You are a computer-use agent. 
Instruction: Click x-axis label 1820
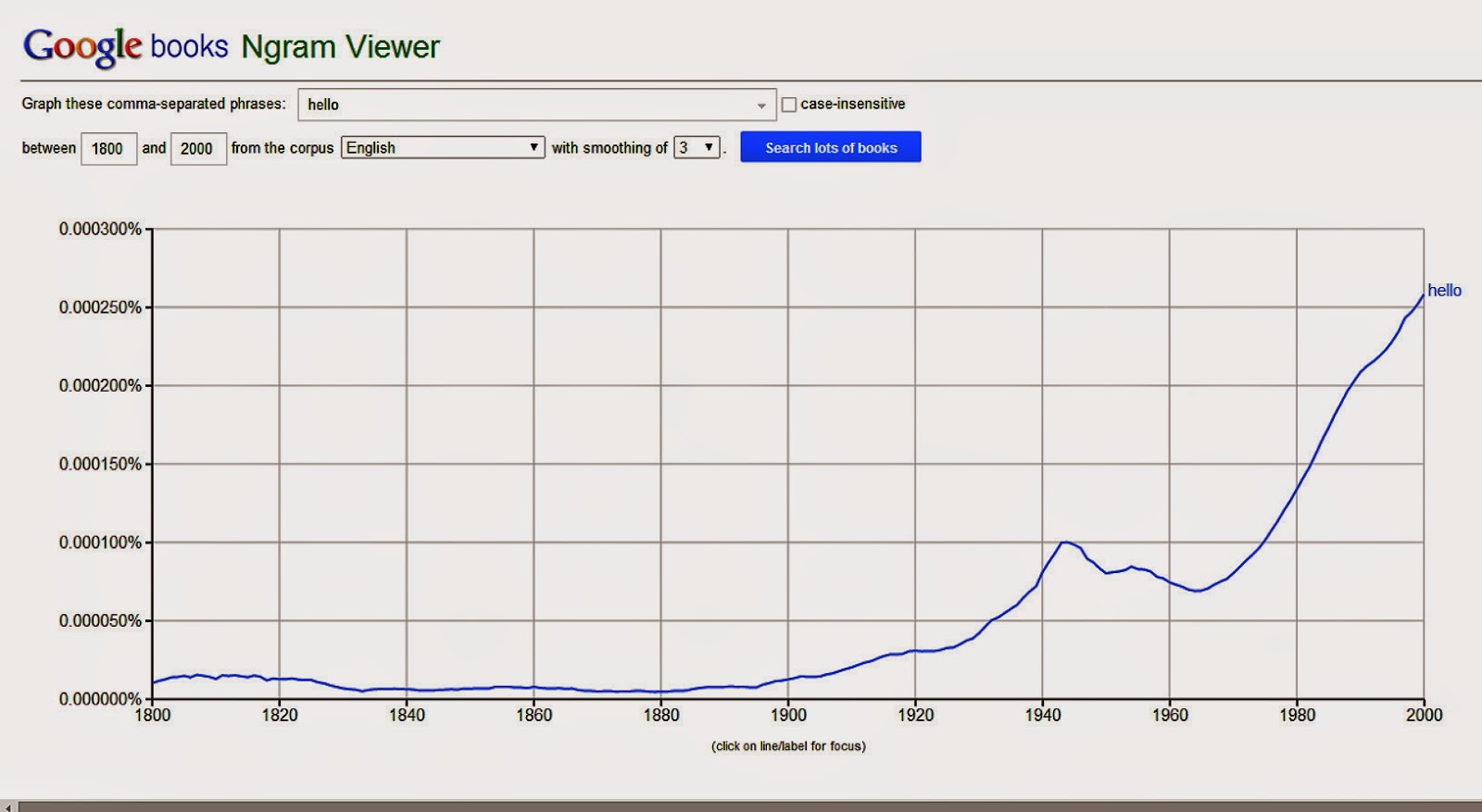280,715
